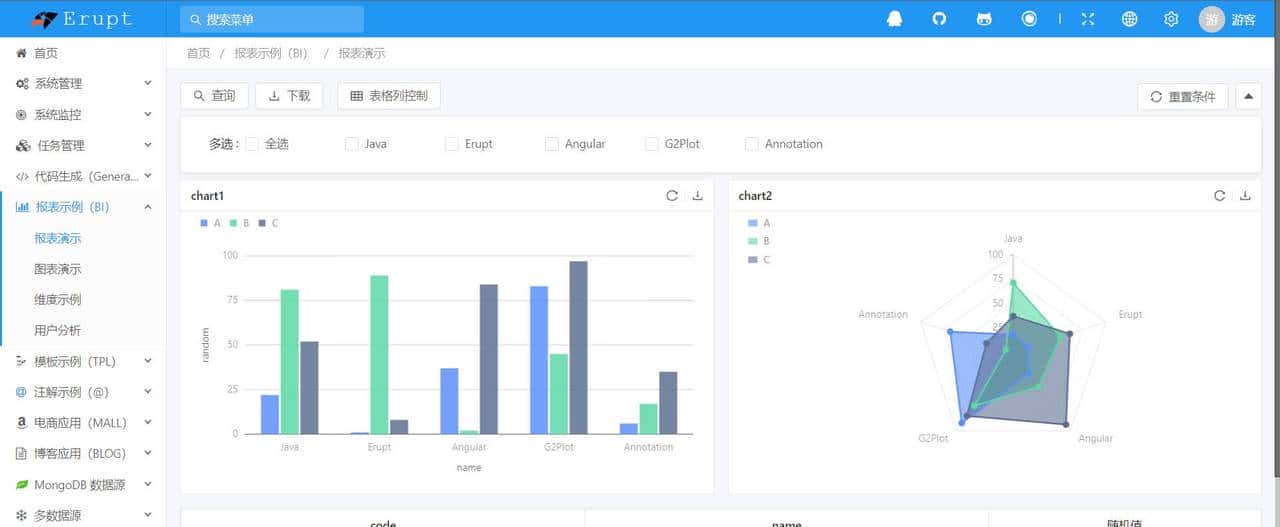The image size is (1280, 527).
Task: Open the GitHub icon in header
Action: [x=939, y=19]
